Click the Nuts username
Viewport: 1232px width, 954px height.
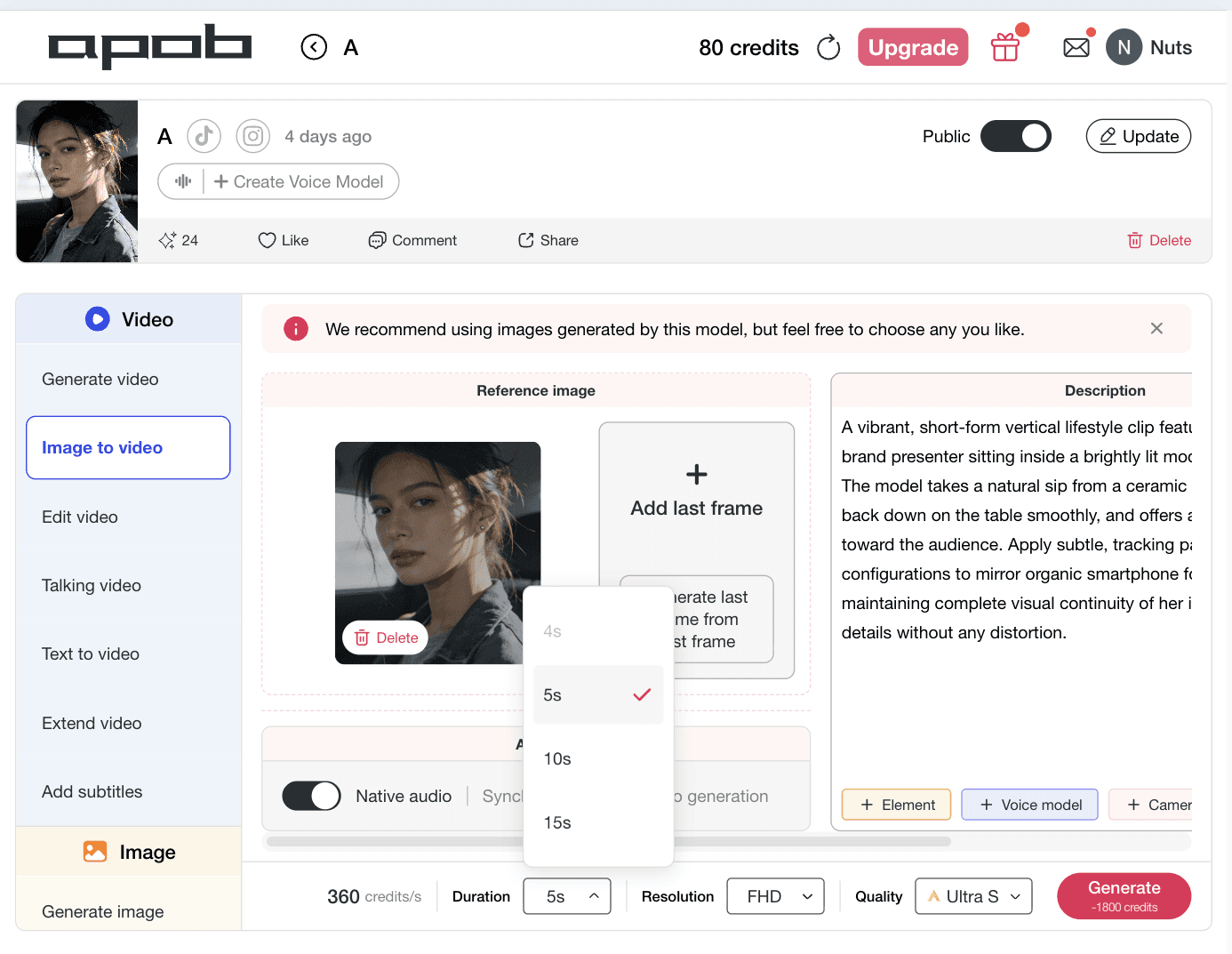(1171, 47)
